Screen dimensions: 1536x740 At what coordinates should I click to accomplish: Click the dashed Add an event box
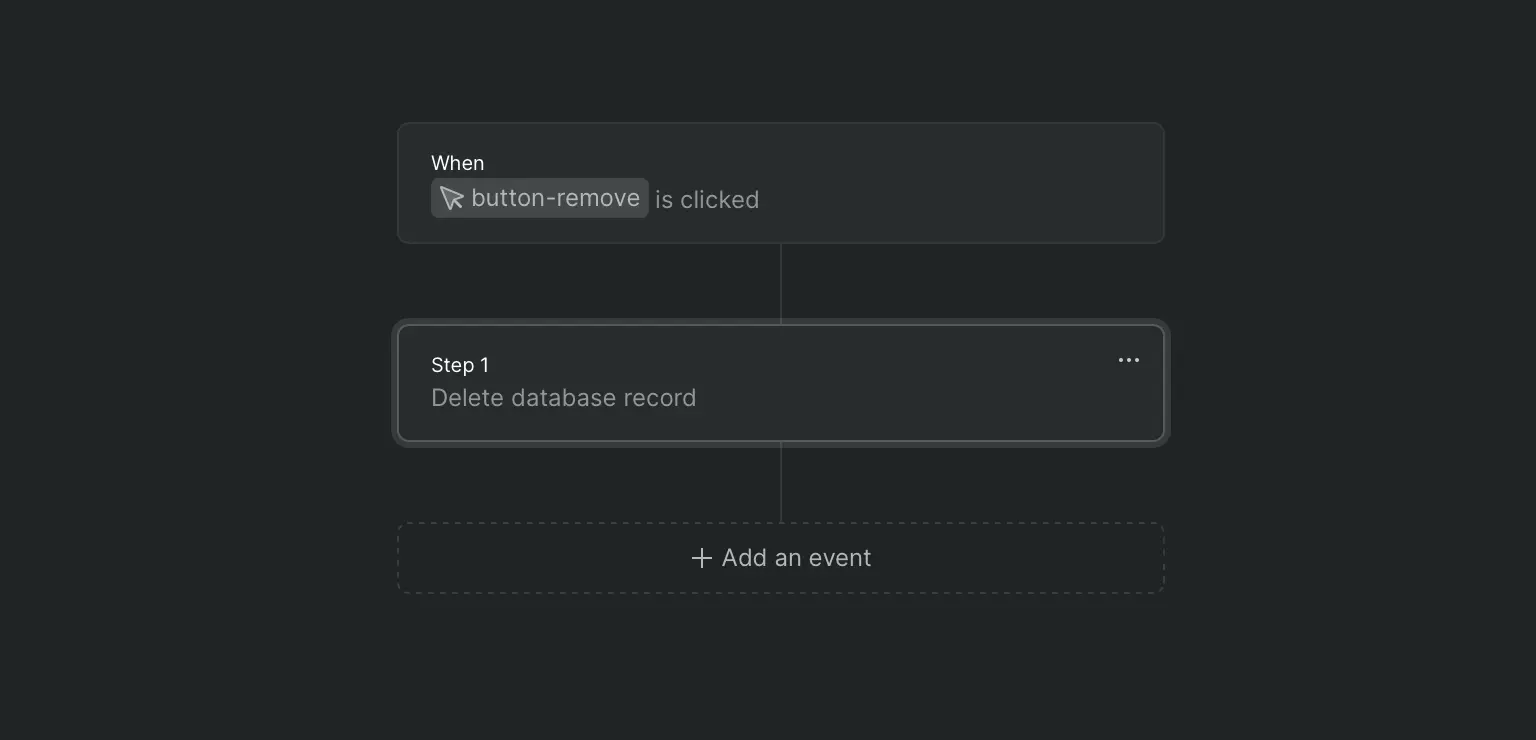(x=781, y=558)
